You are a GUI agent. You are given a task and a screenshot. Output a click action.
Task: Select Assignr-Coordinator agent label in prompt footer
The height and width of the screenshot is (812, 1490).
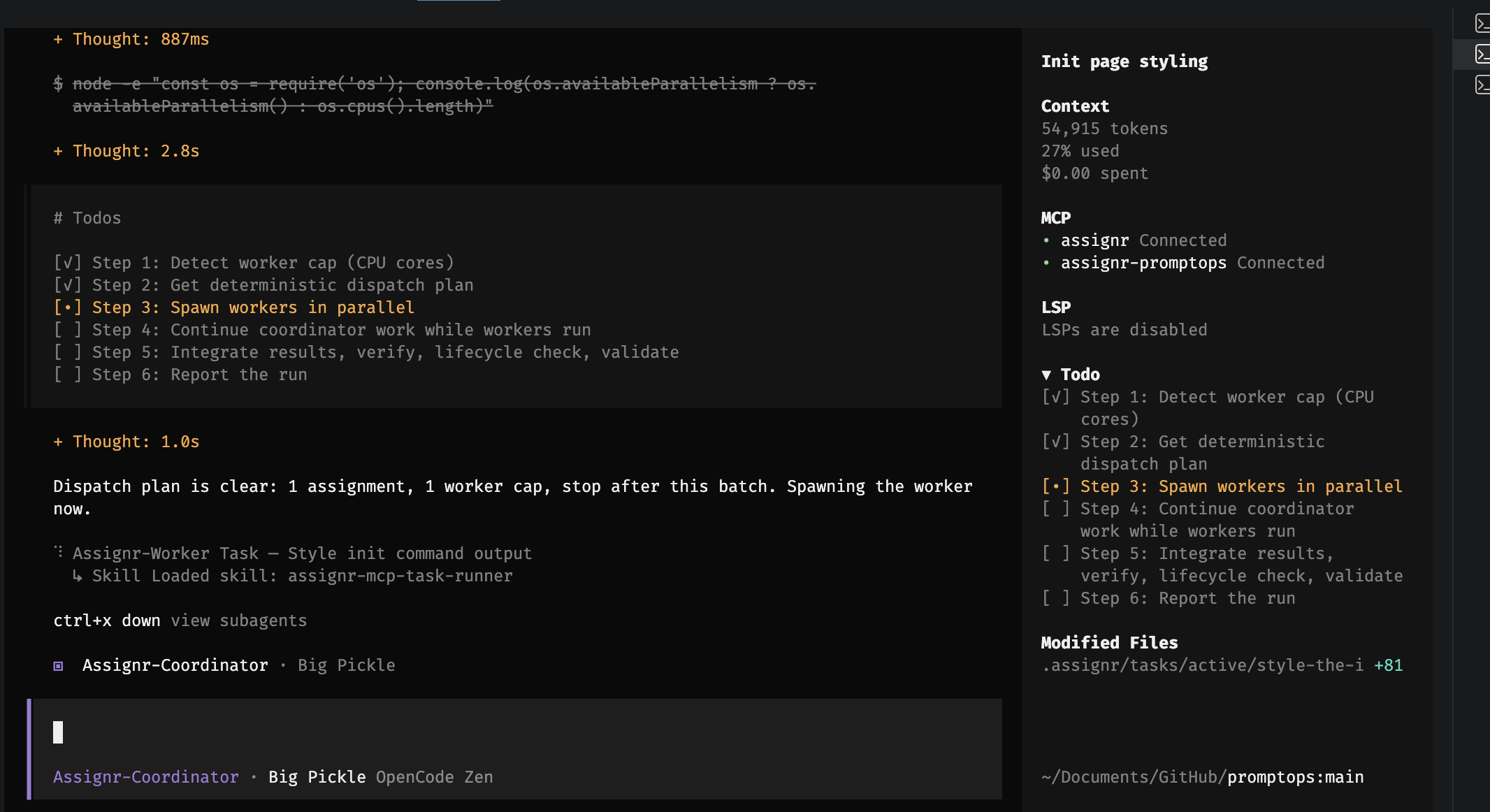146,777
